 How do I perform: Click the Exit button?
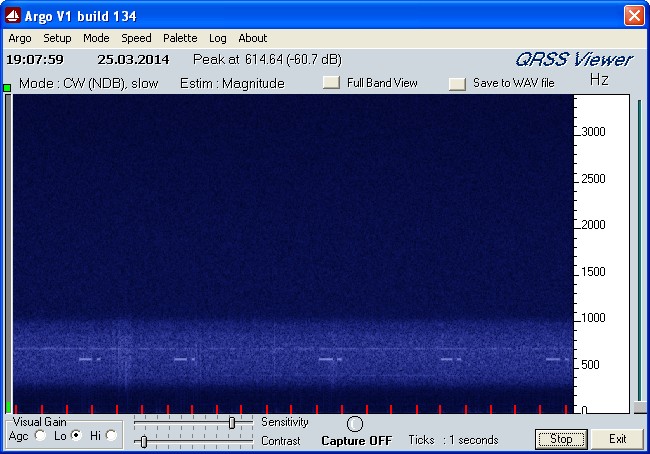click(x=617, y=439)
